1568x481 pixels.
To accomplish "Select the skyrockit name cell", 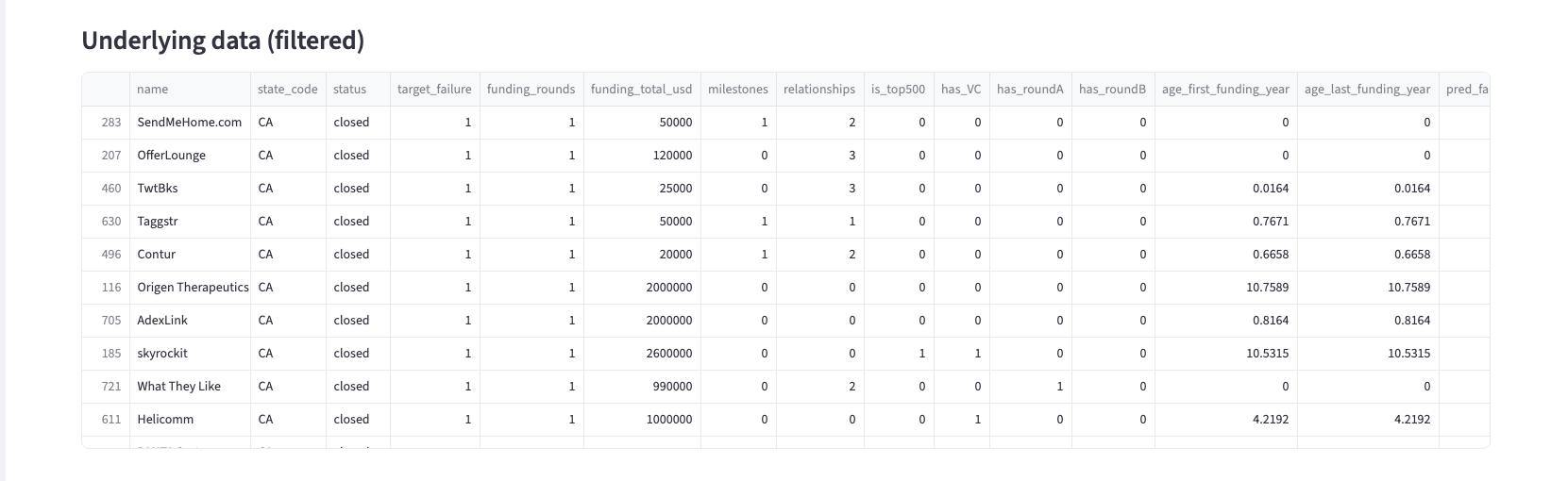I will [190, 354].
